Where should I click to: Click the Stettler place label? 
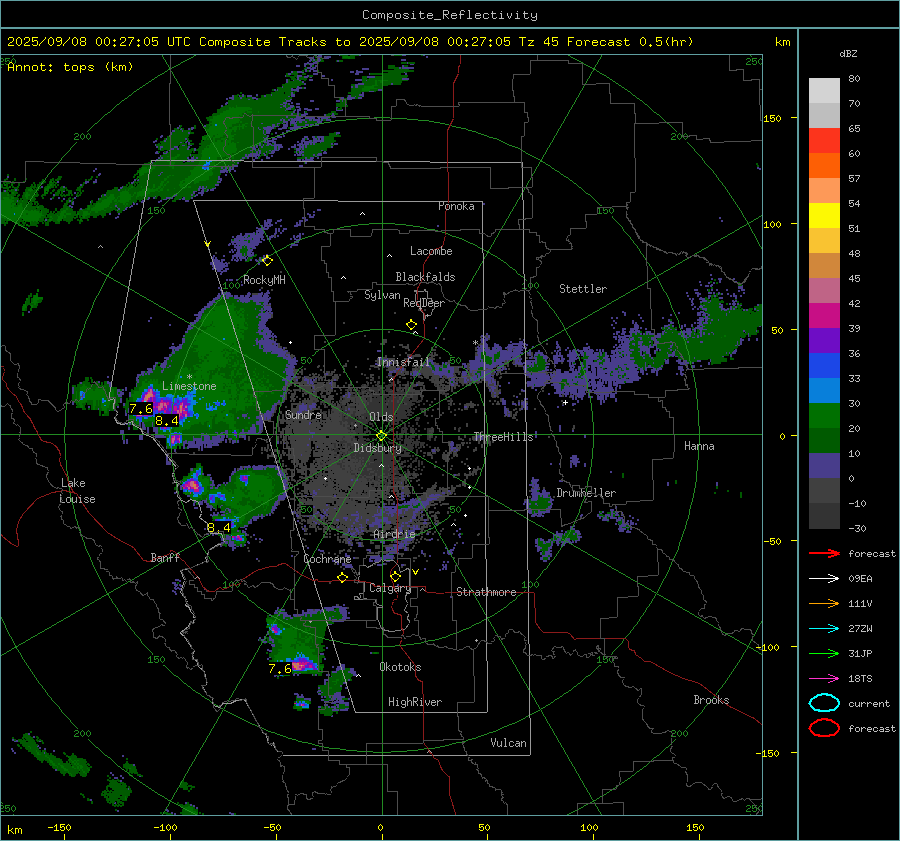[x=583, y=289]
